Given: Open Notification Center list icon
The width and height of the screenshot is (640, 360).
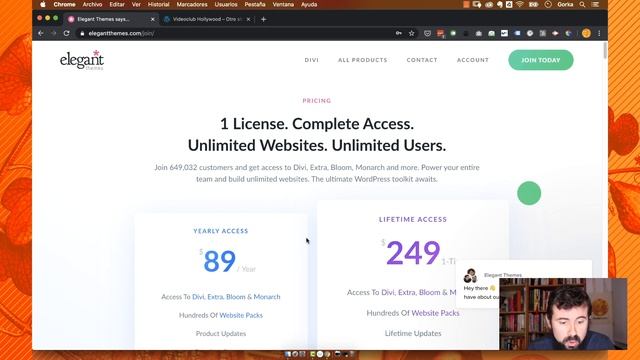Looking at the screenshot, I should (x=596, y=4).
